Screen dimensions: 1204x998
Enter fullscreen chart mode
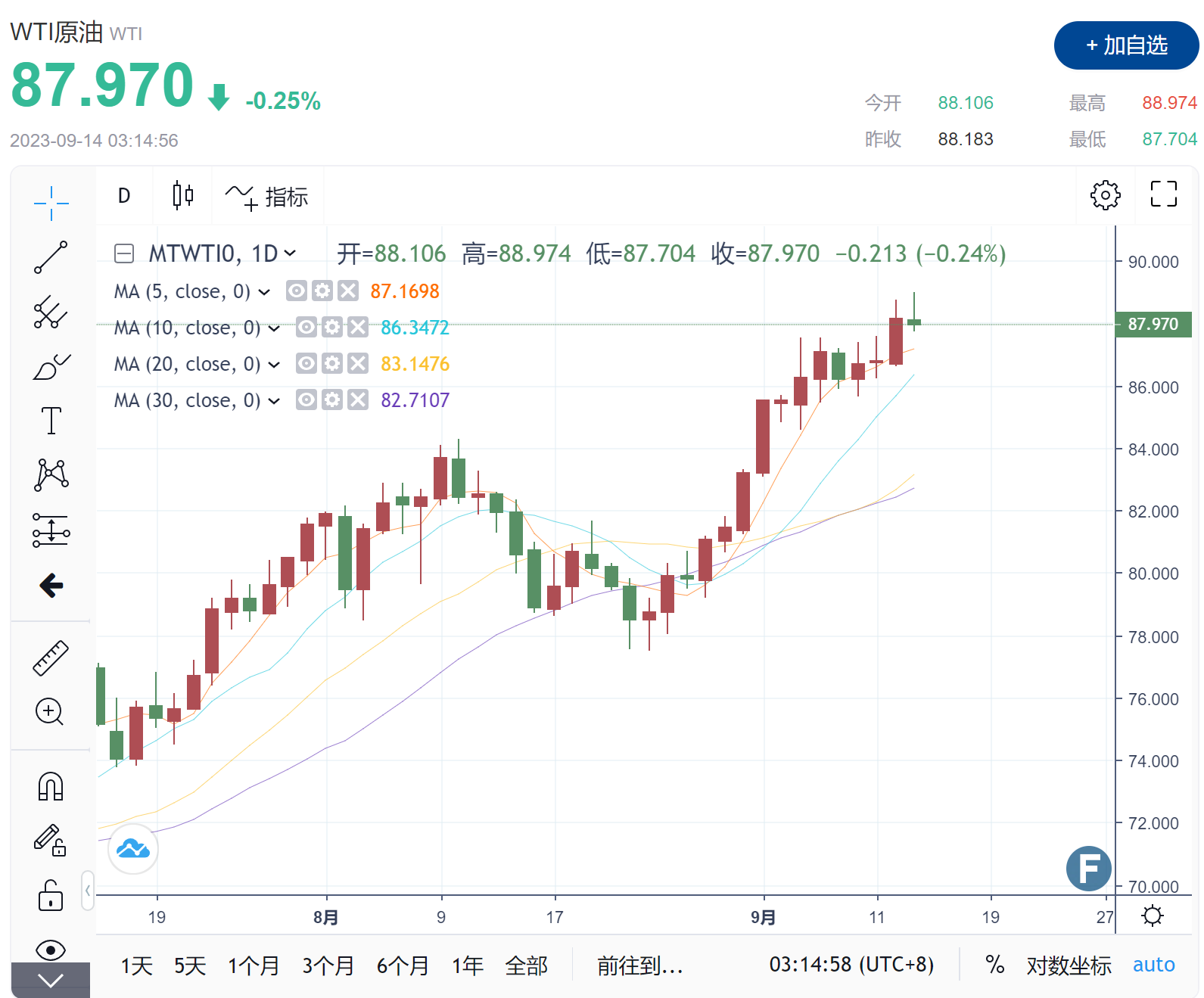point(1163,194)
